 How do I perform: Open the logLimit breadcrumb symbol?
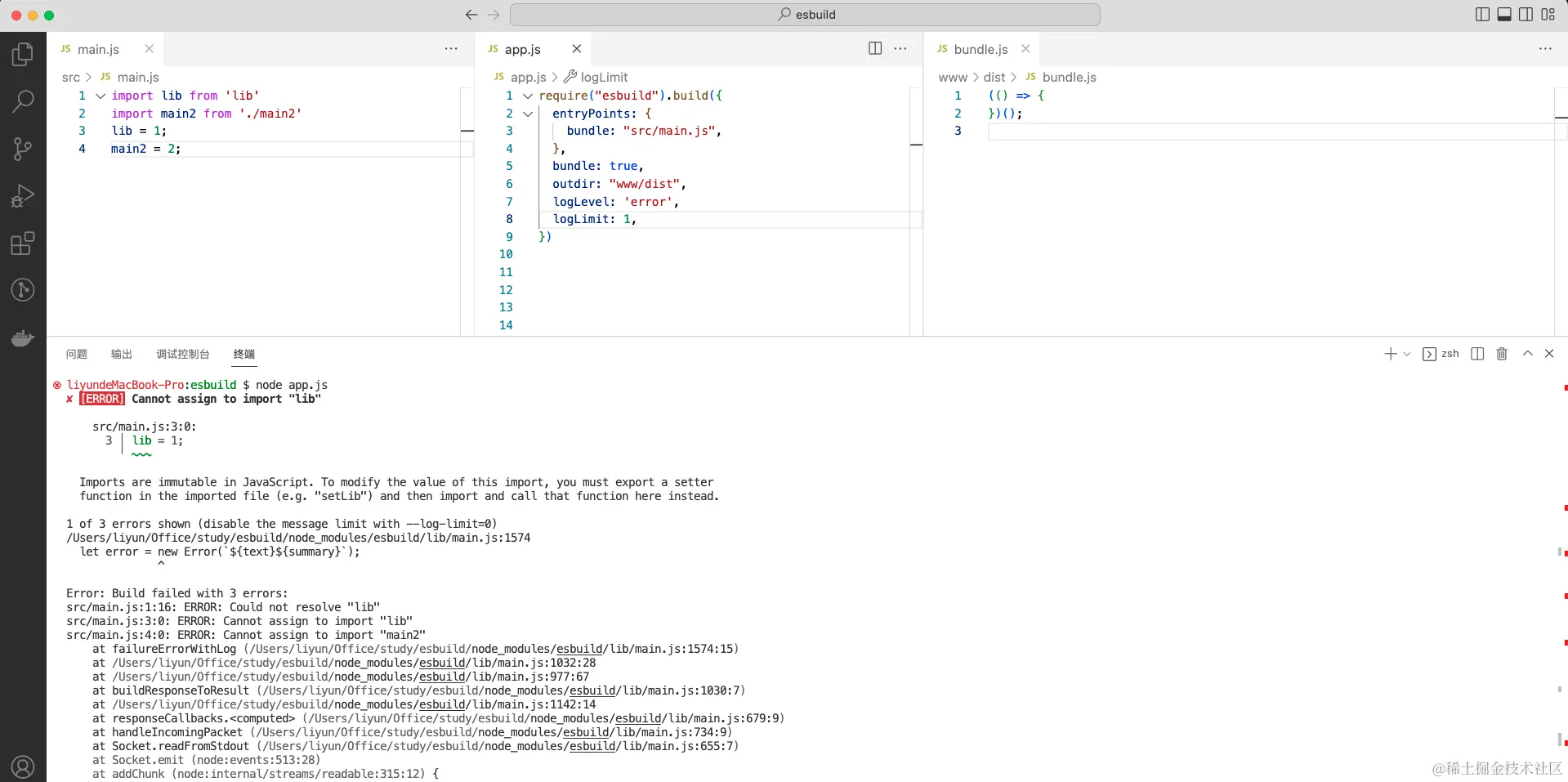click(x=596, y=77)
